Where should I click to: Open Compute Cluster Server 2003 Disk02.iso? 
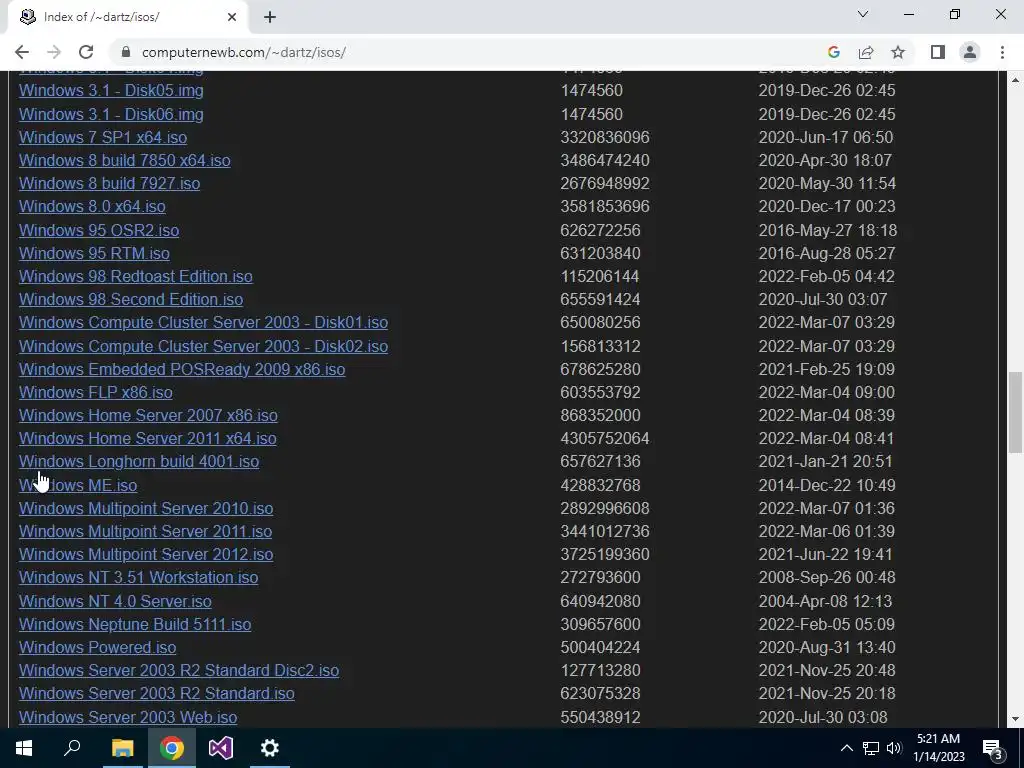pyautogui.click(x=203, y=346)
